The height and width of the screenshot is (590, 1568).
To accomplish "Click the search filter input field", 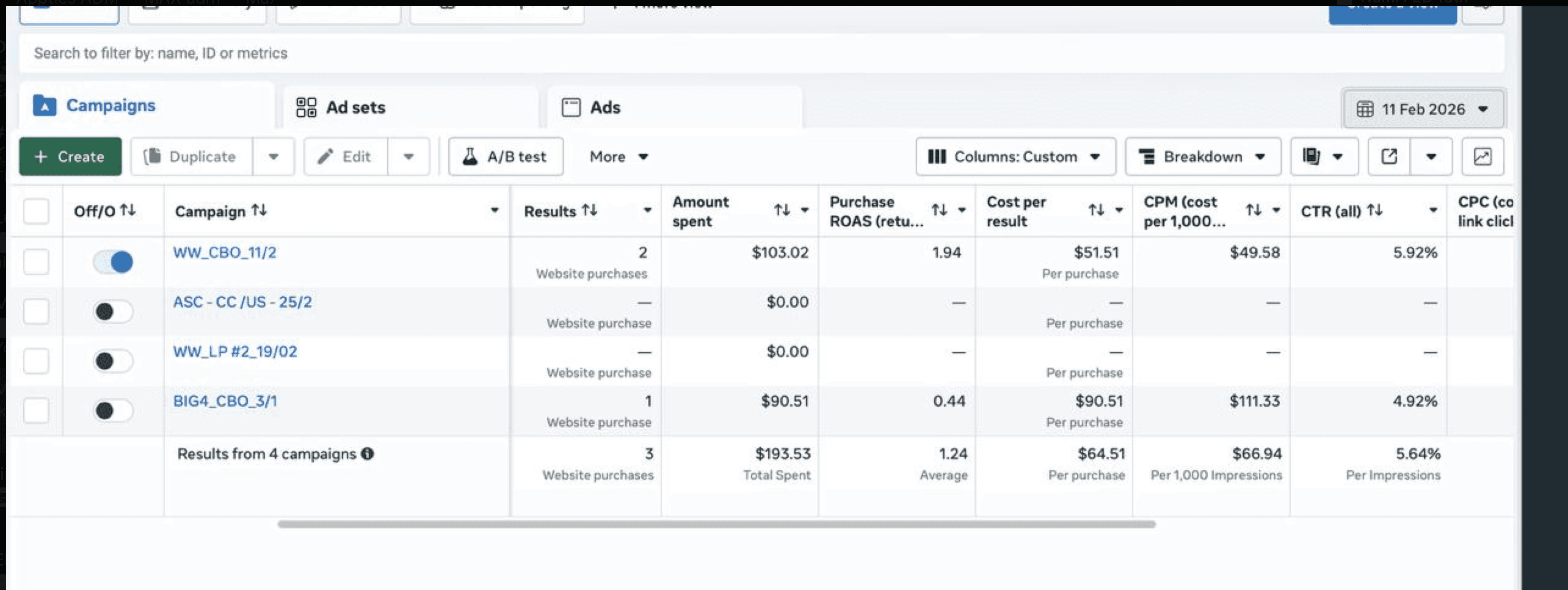I will (761, 53).
